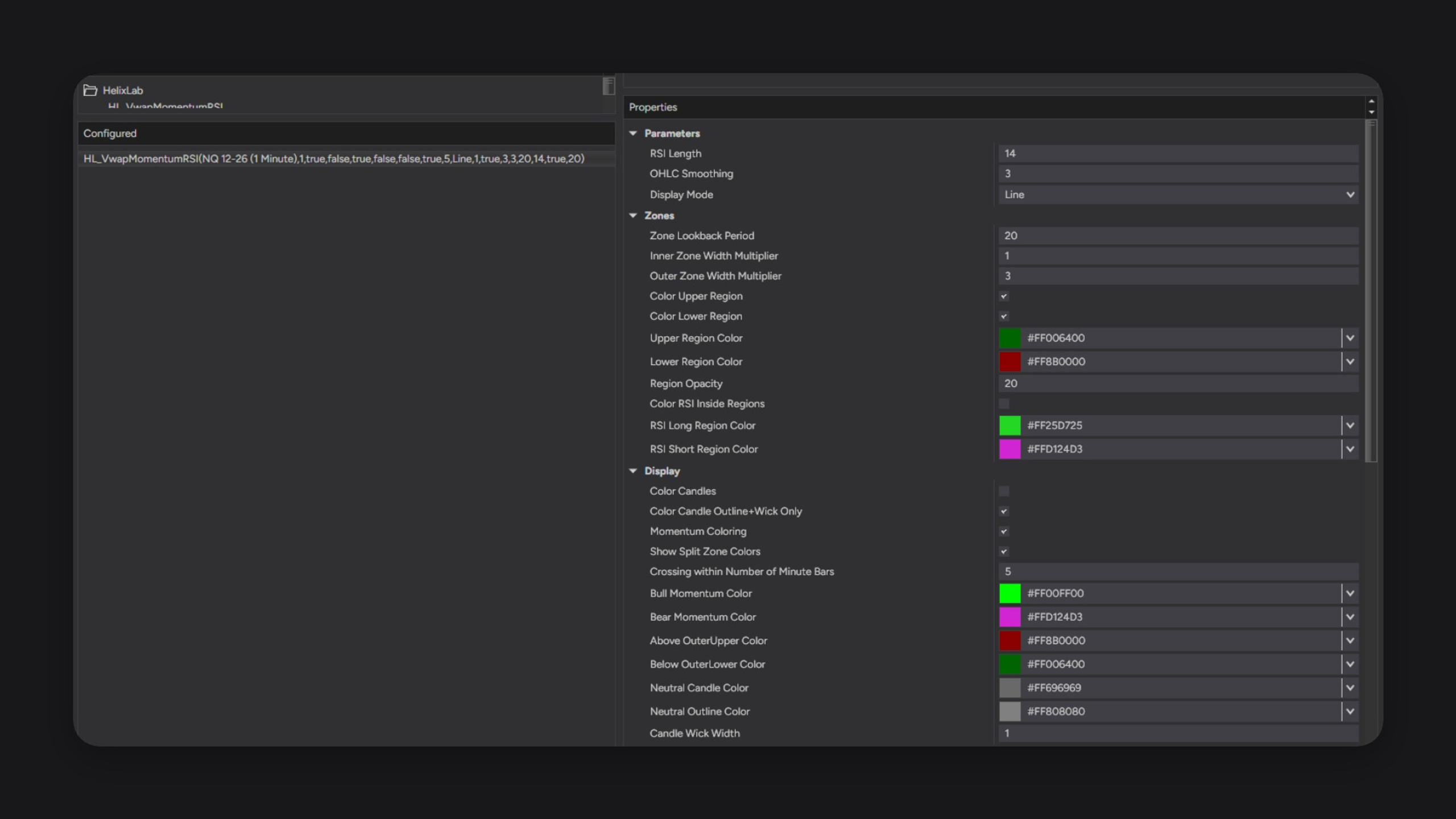
Task: Open the HelixLab folder icon
Action: [90, 90]
